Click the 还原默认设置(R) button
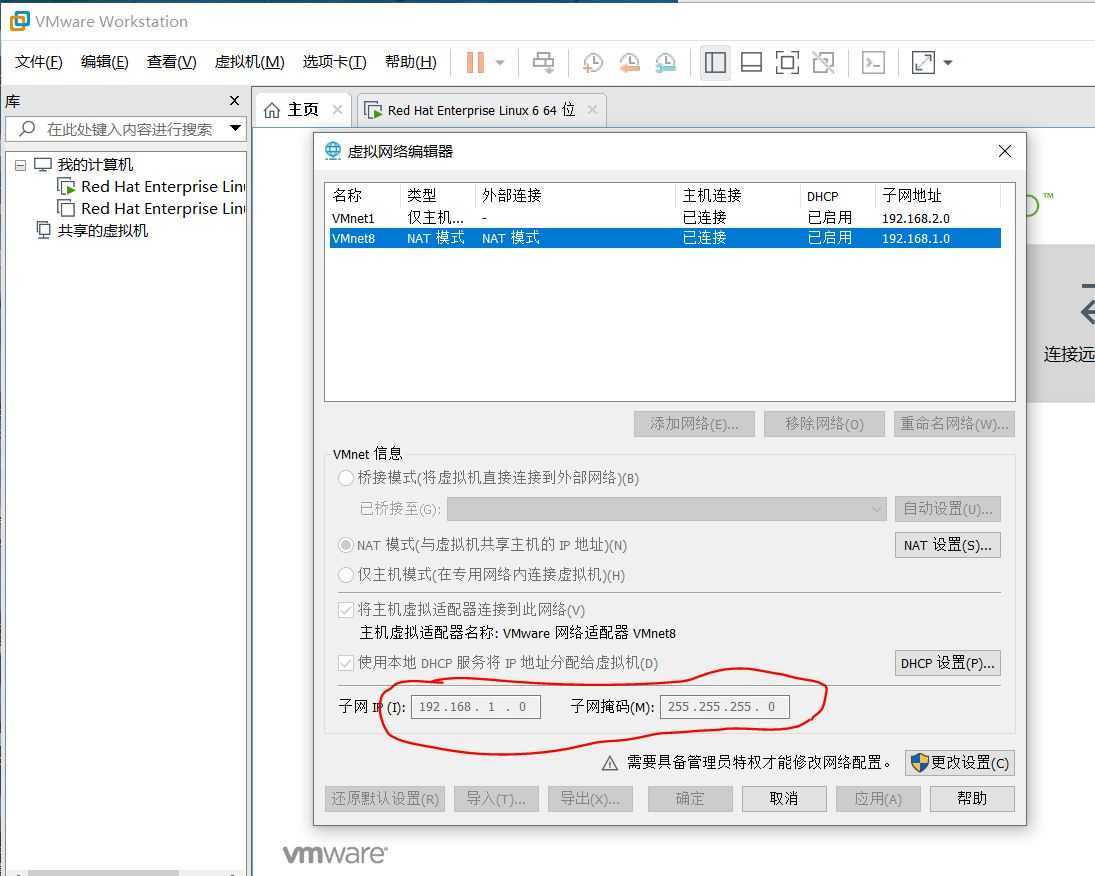 [x=385, y=799]
